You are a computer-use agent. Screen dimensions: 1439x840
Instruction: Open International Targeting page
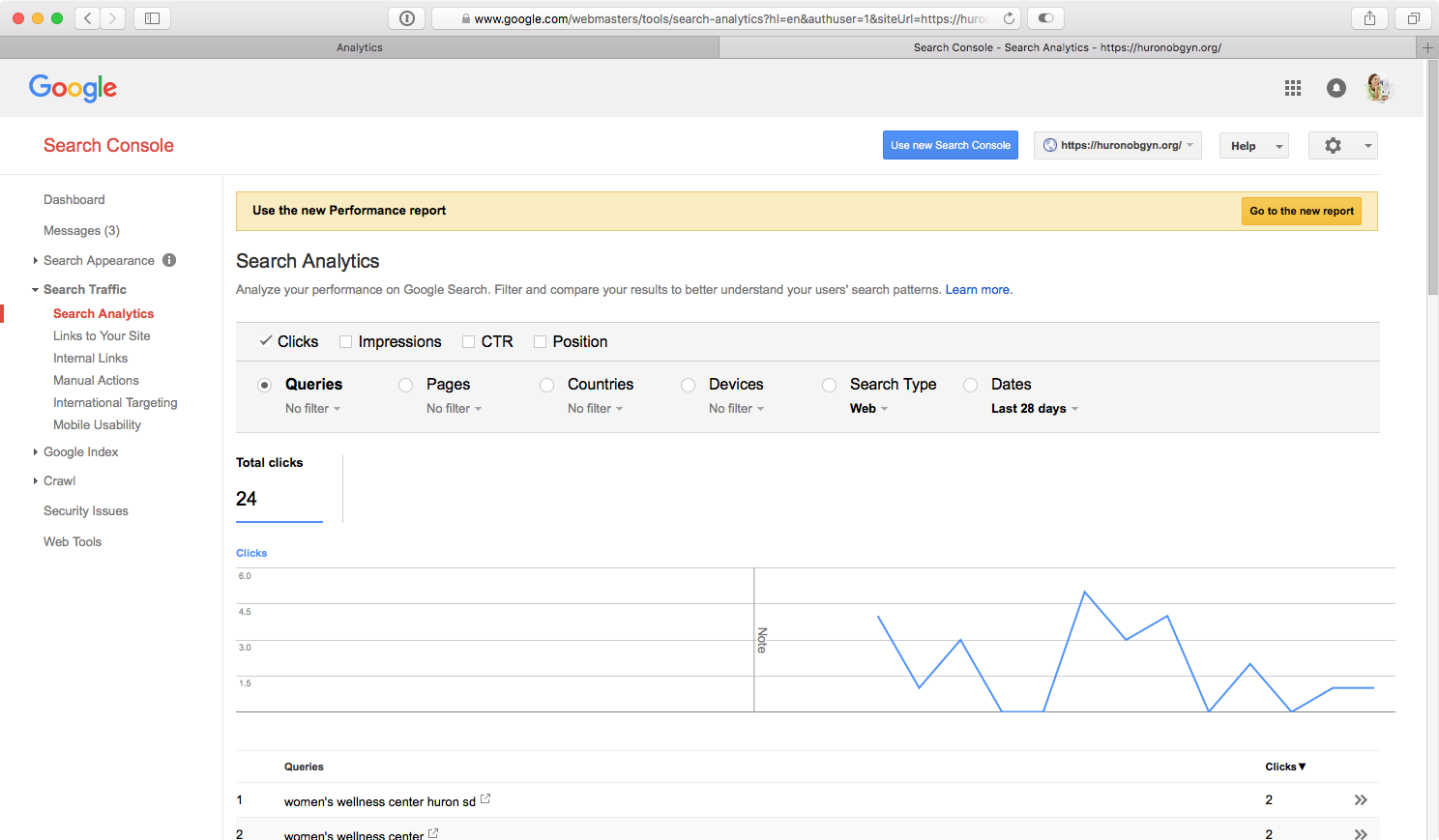[x=115, y=403]
